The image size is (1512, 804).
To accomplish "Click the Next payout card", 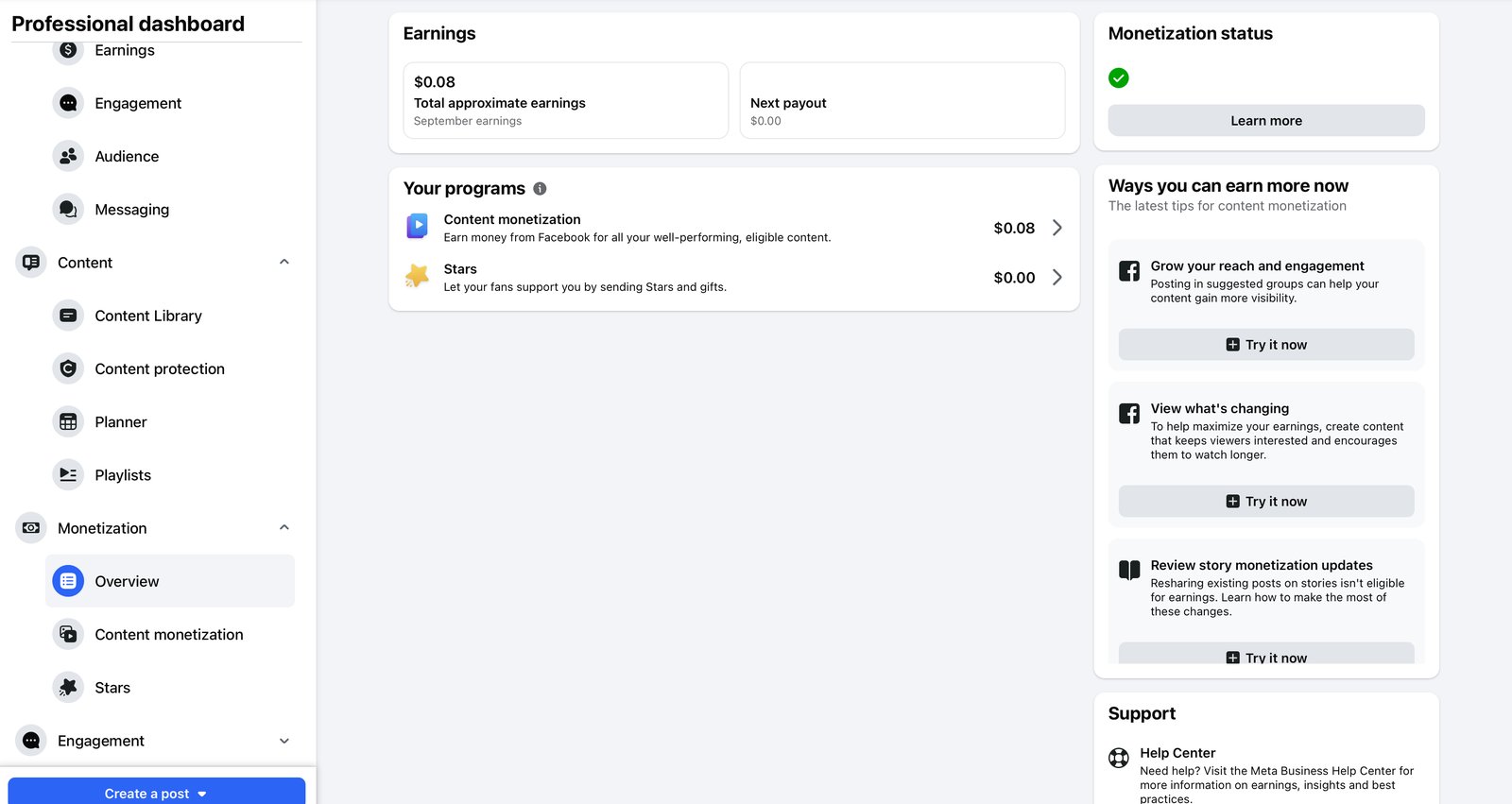I will [902, 100].
